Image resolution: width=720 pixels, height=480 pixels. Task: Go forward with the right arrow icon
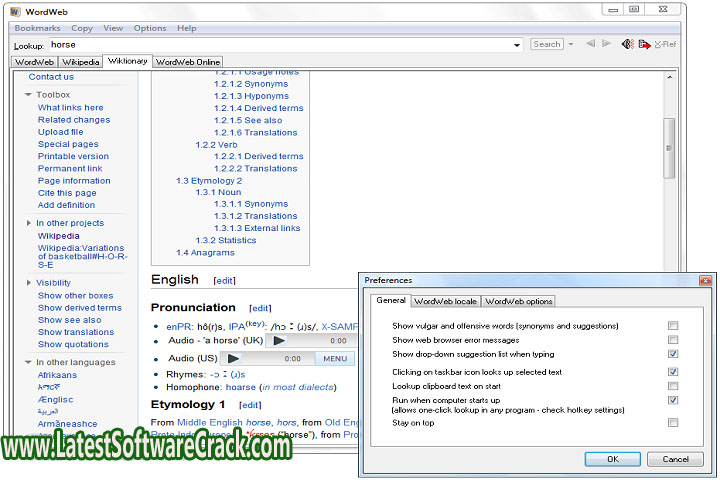pyautogui.click(x=606, y=44)
